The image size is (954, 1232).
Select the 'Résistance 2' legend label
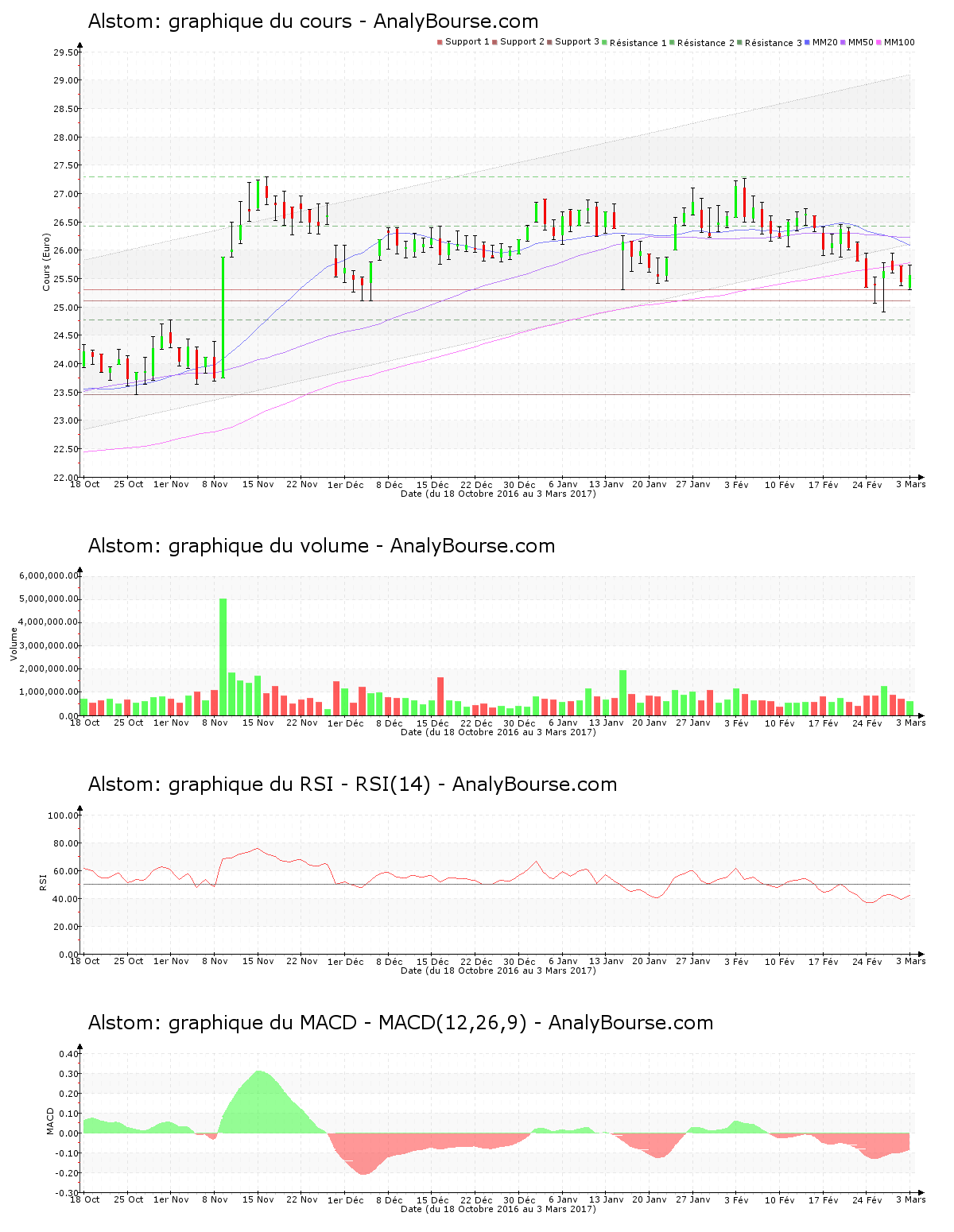point(706,43)
